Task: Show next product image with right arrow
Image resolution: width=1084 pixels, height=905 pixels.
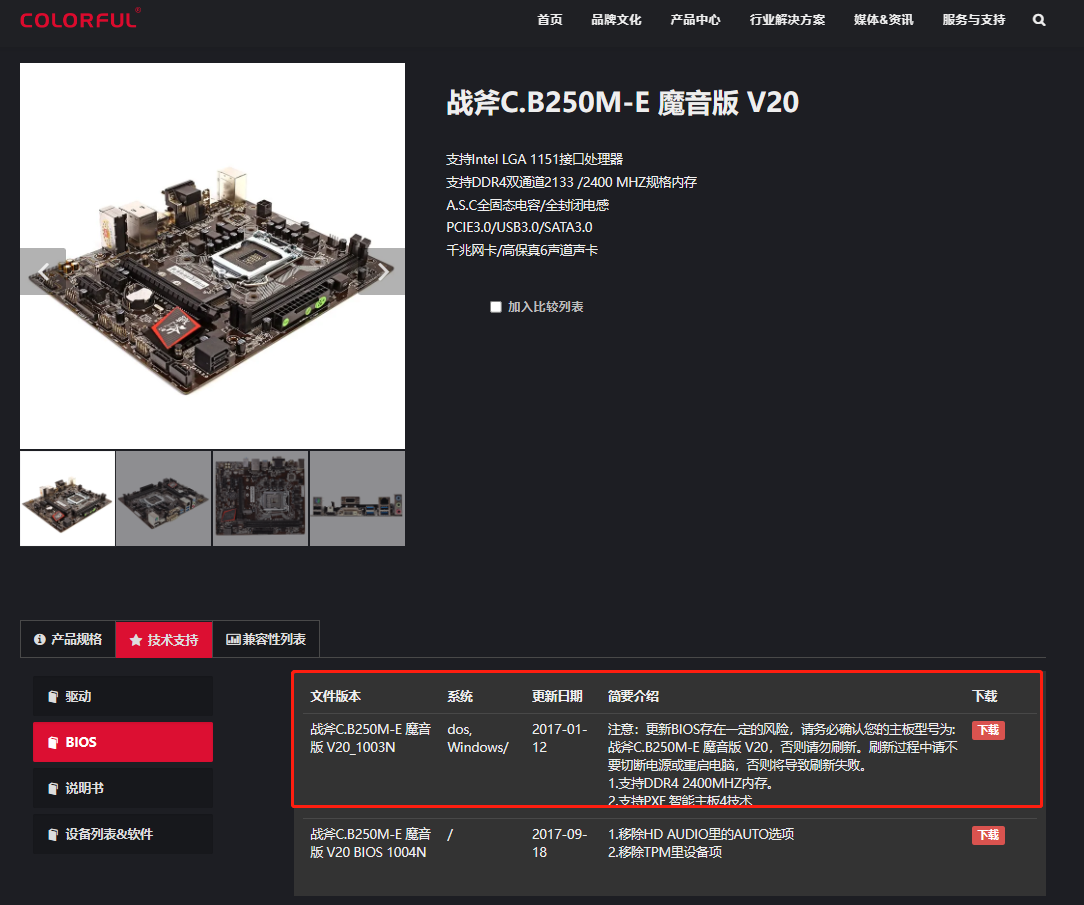Action: point(382,272)
